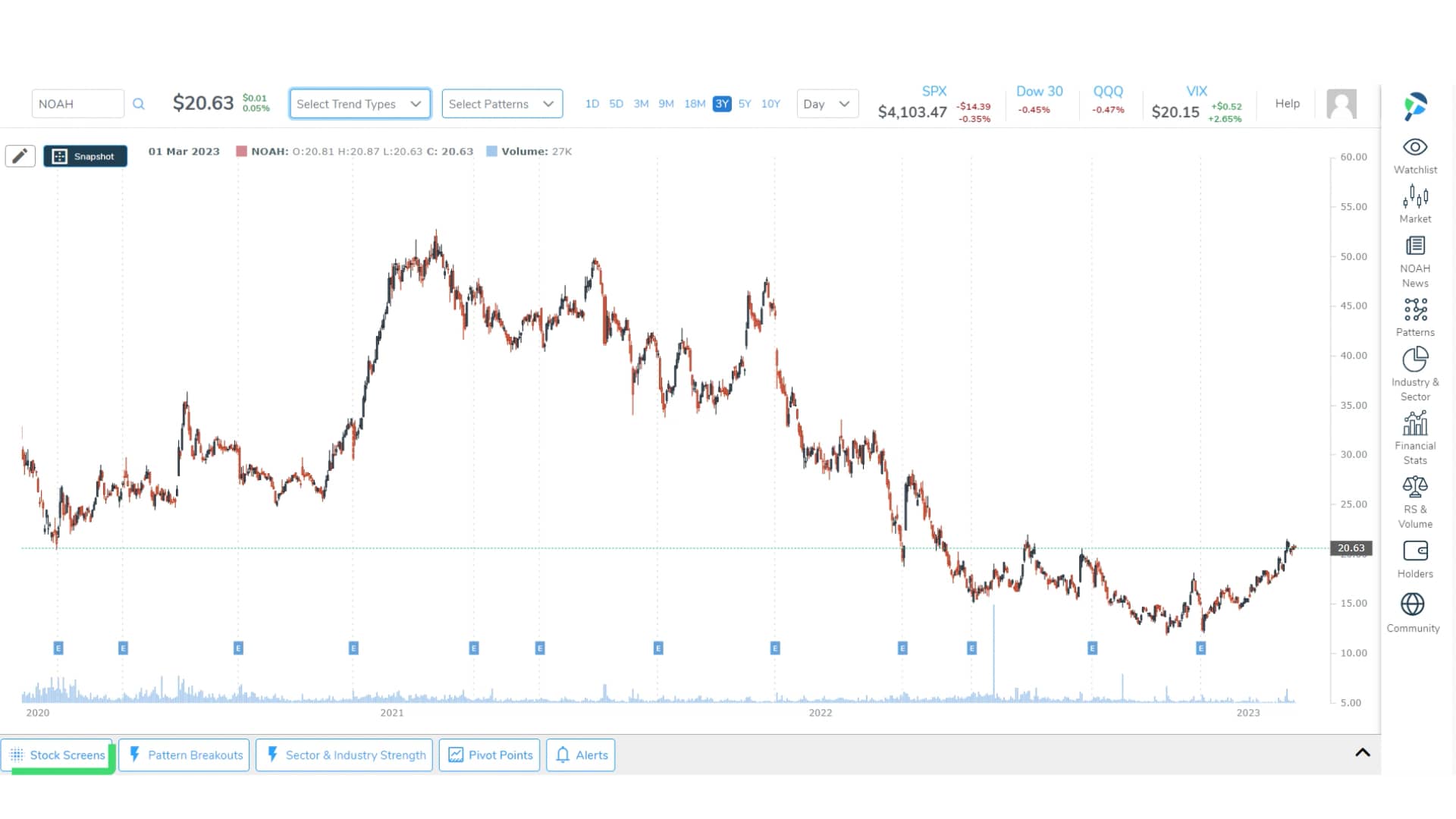Switch chart range to 5Y
This screenshot has height=819, width=1456.
745,104
